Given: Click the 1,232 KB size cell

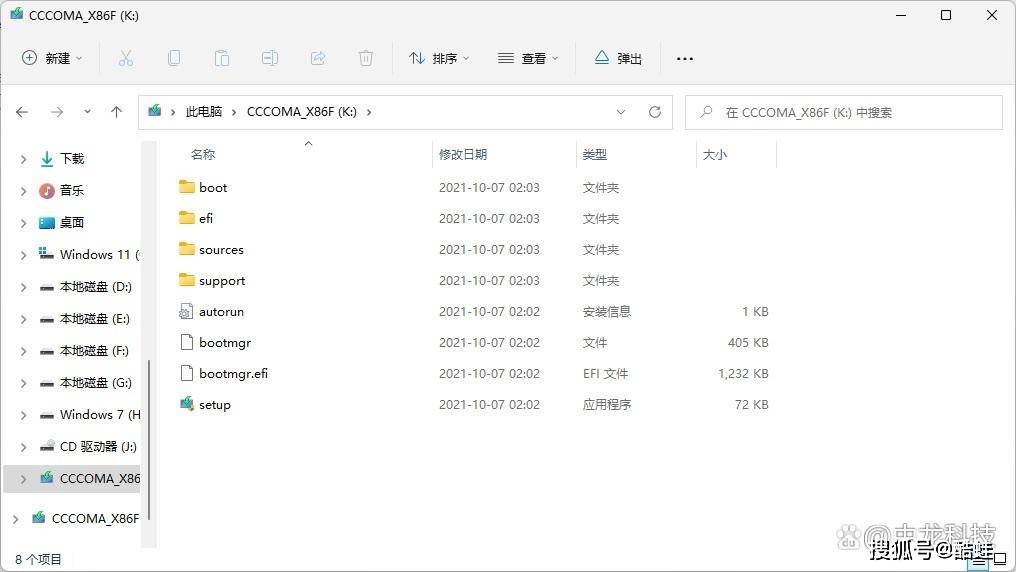Looking at the screenshot, I should (x=743, y=374).
